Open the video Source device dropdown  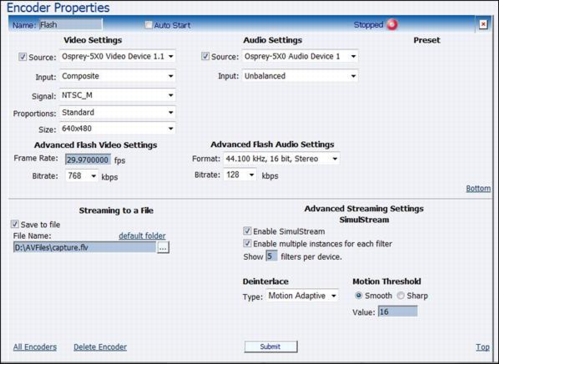(x=117, y=57)
